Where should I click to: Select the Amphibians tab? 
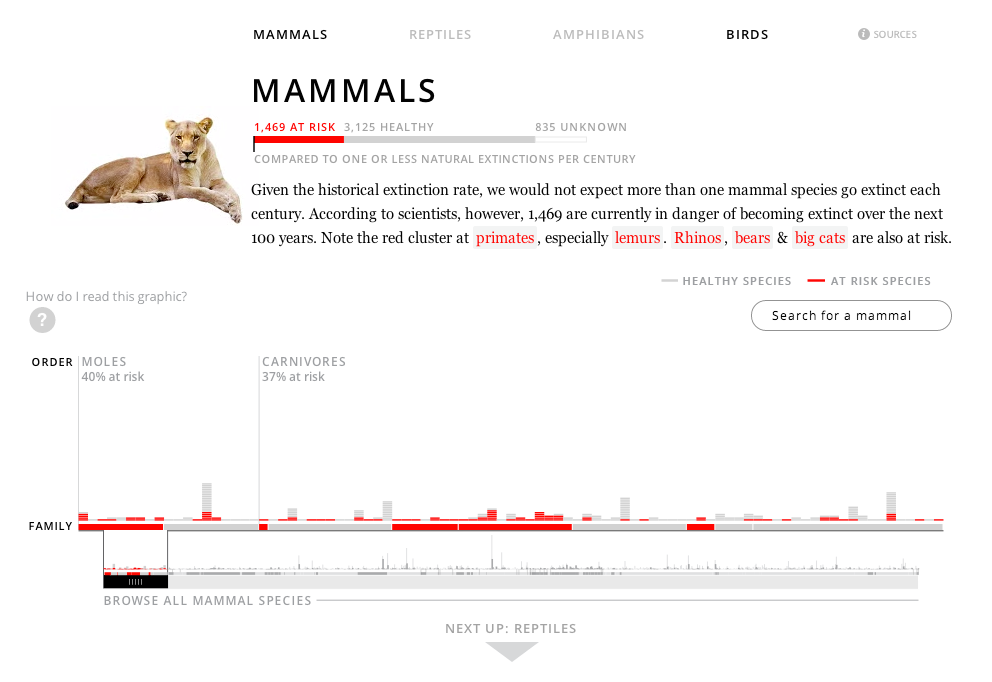(x=598, y=35)
